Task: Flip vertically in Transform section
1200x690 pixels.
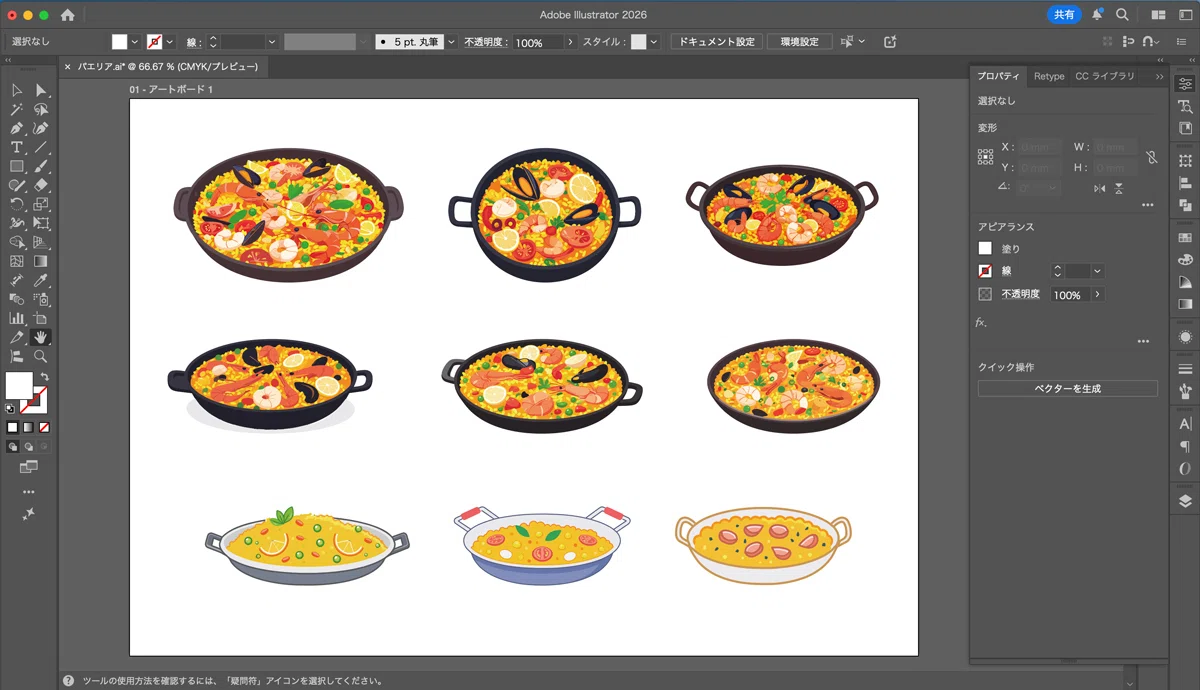Action: pos(1119,188)
